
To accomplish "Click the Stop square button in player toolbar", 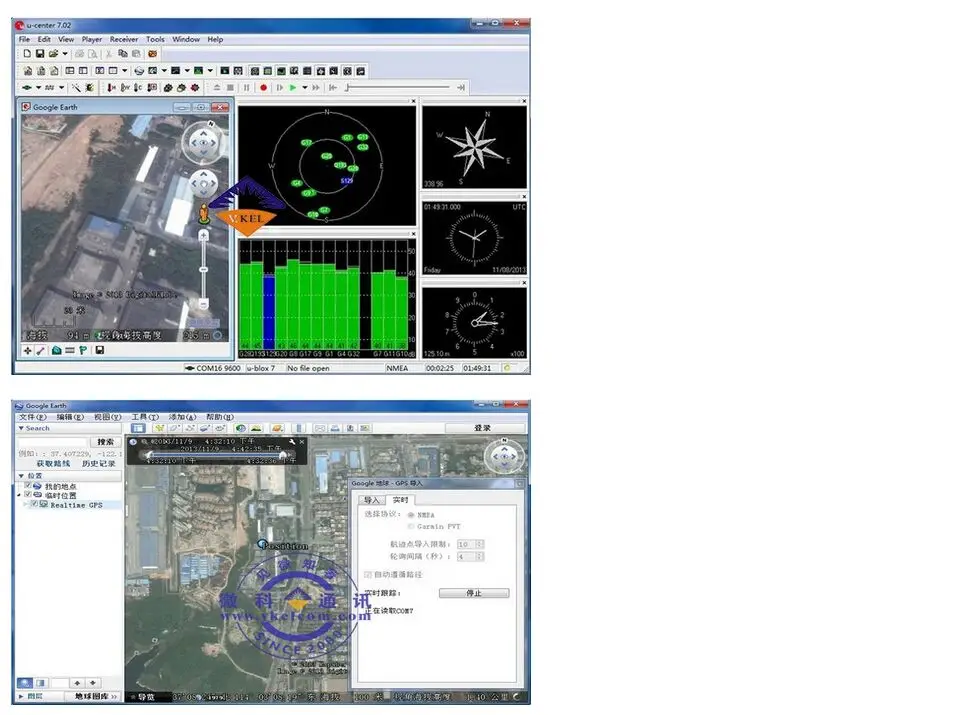I will tap(231, 88).
